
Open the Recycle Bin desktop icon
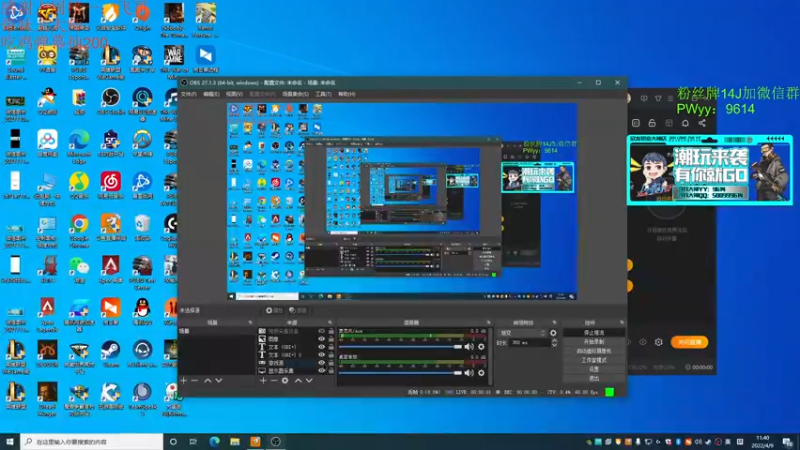[x=142, y=229]
